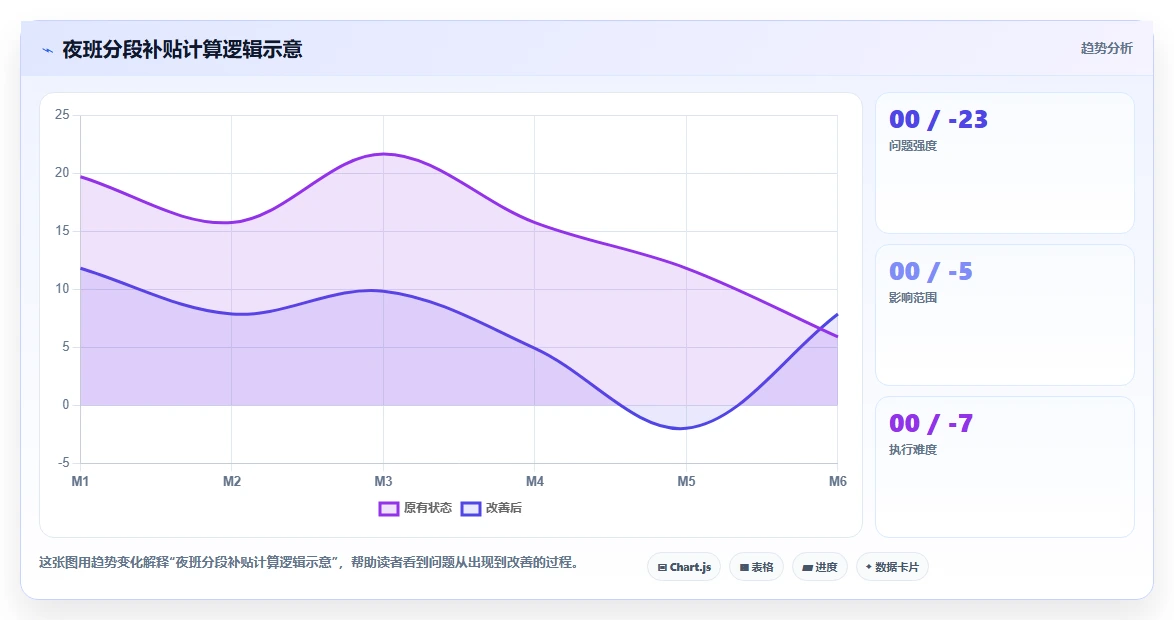Click the M5 axis label
The height and width of the screenshot is (620, 1174).
[x=686, y=481]
